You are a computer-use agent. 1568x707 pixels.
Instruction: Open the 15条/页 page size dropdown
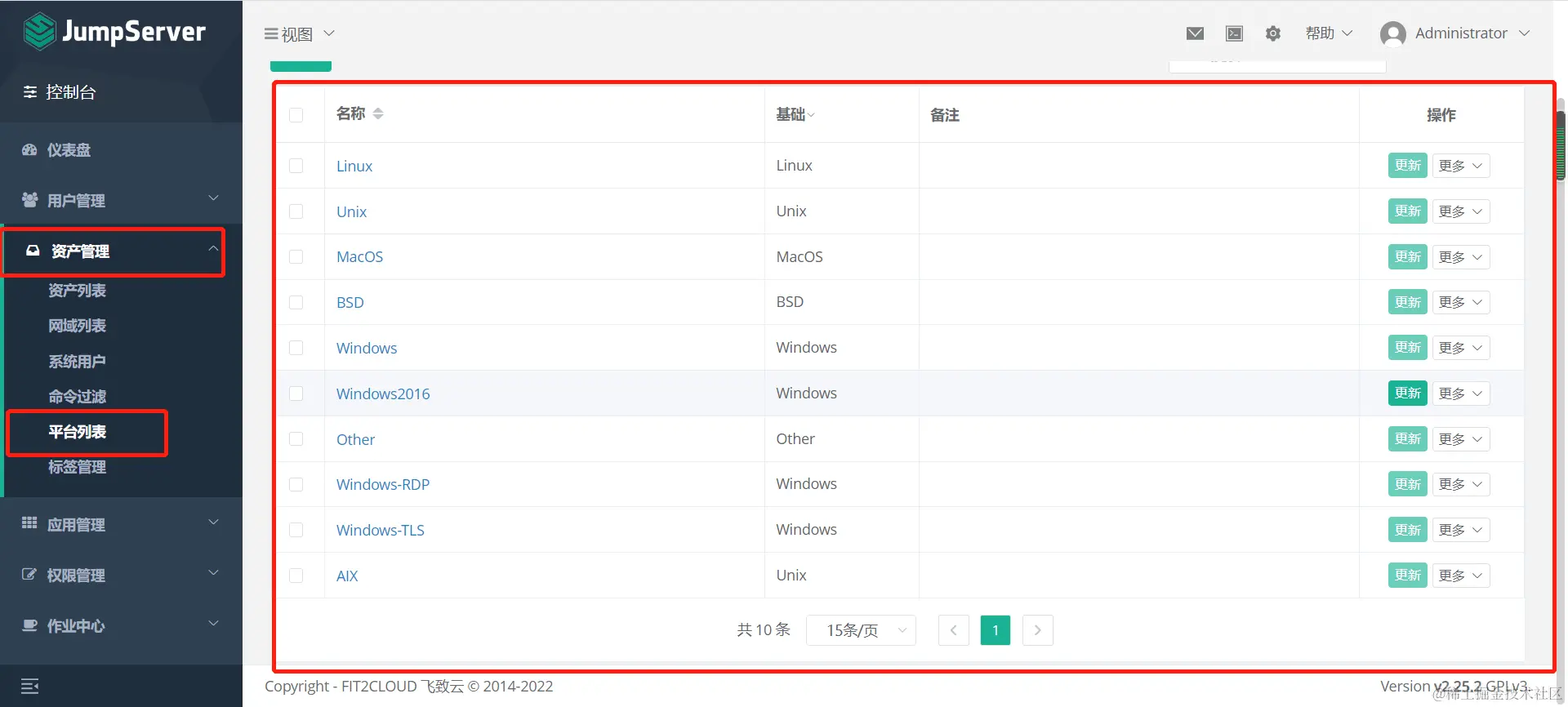(861, 630)
